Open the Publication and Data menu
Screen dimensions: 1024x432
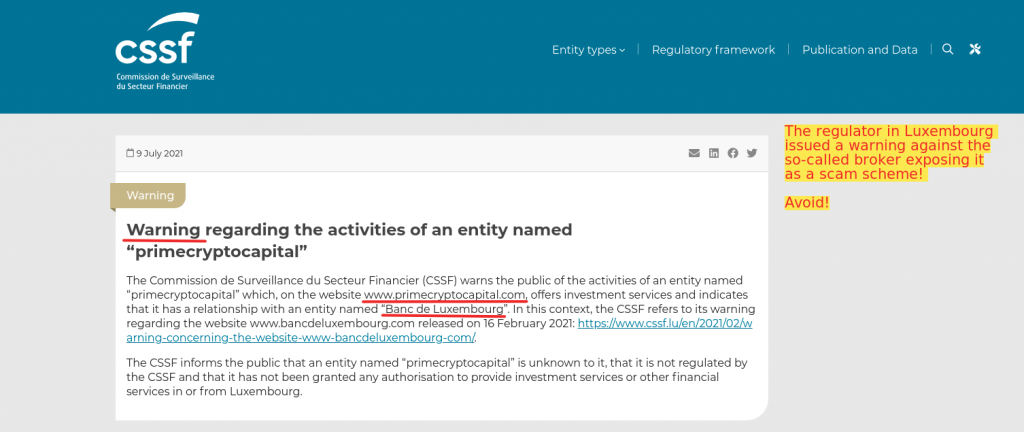pos(859,50)
